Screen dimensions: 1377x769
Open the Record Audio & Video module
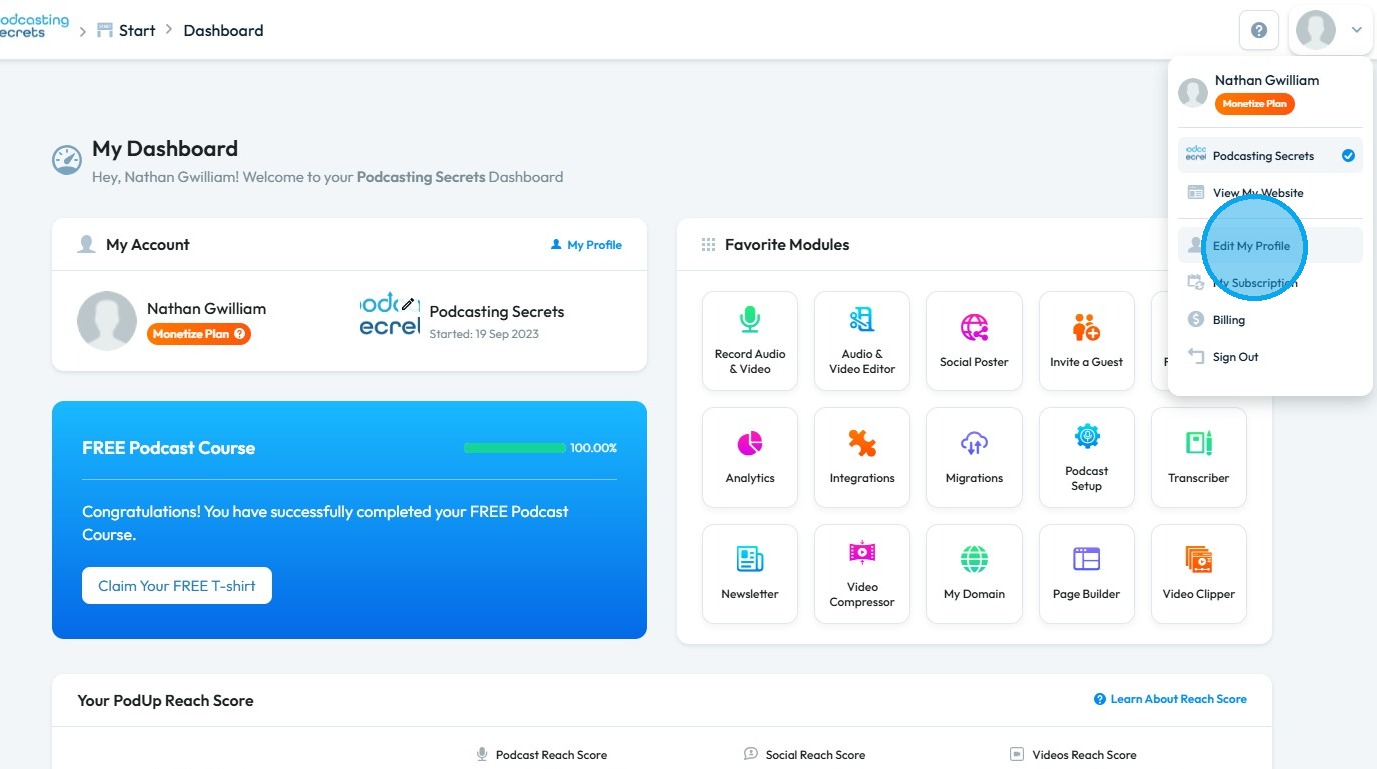click(x=750, y=339)
